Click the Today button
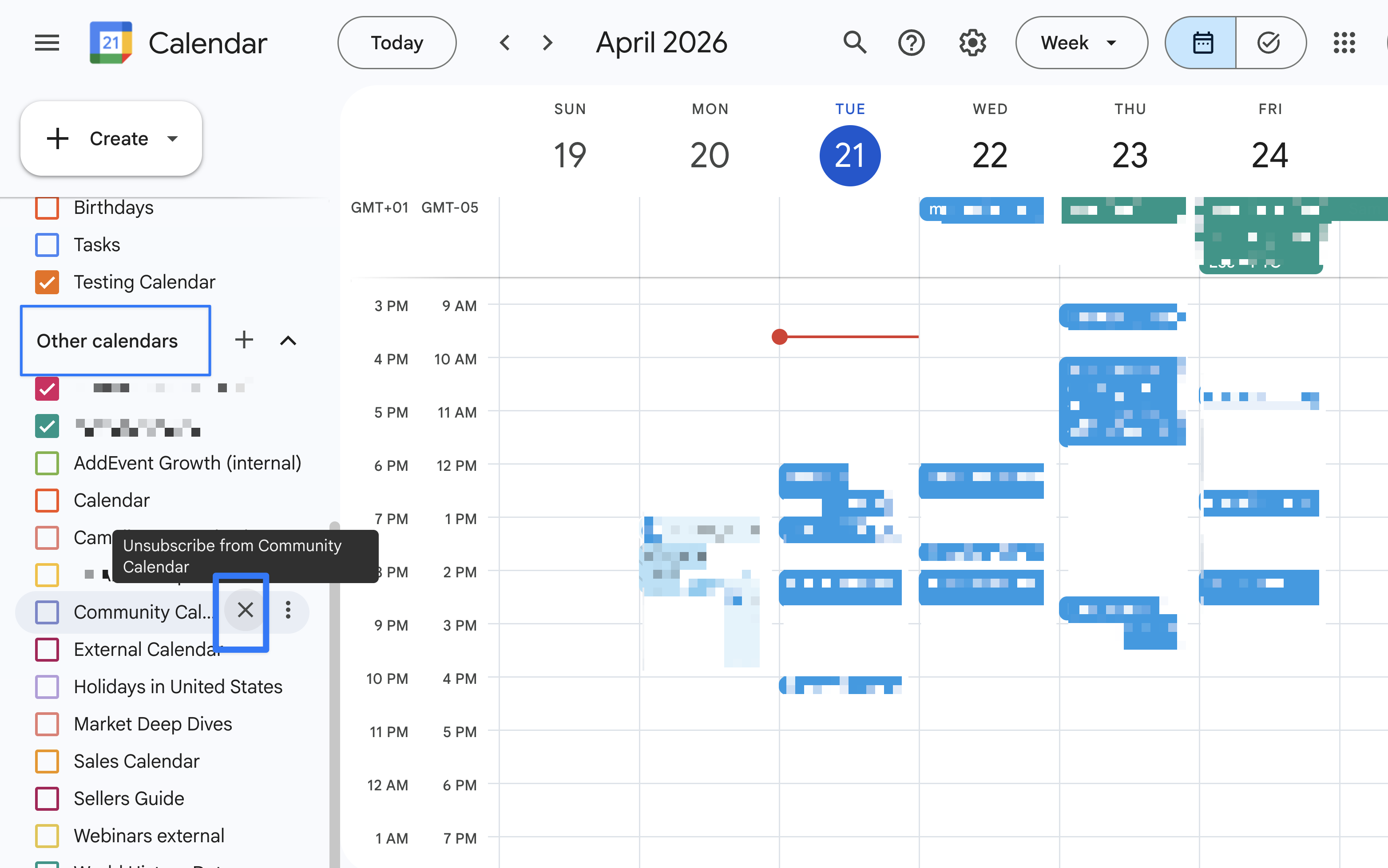This screenshot has width=1388, height=868. [397, 43]
